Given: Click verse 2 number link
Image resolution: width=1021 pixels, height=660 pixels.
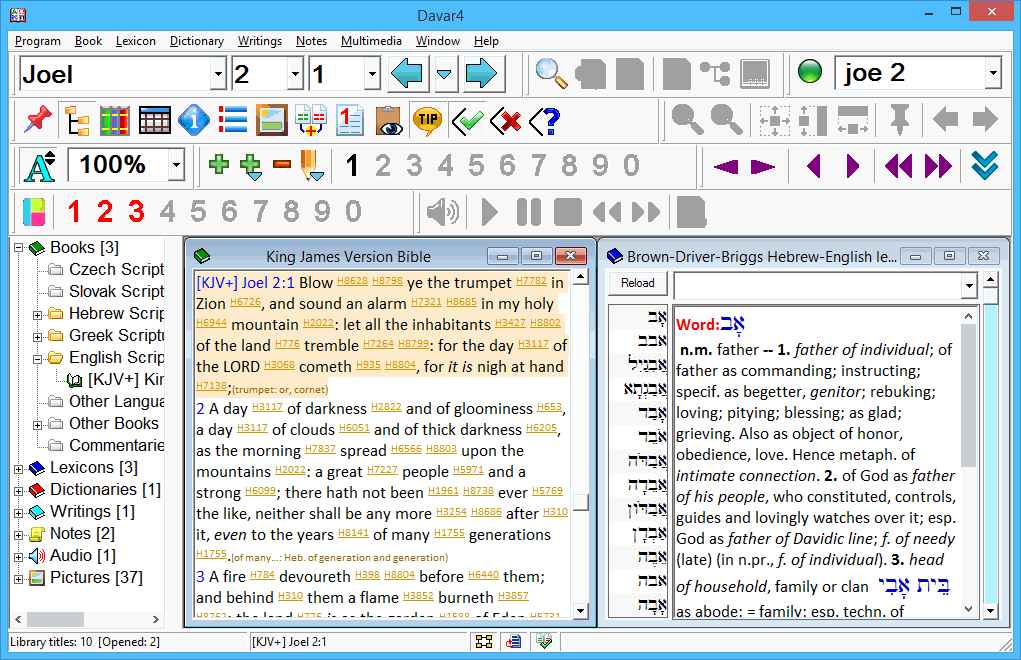Looking at the screenshot, I should pos(201,409).
